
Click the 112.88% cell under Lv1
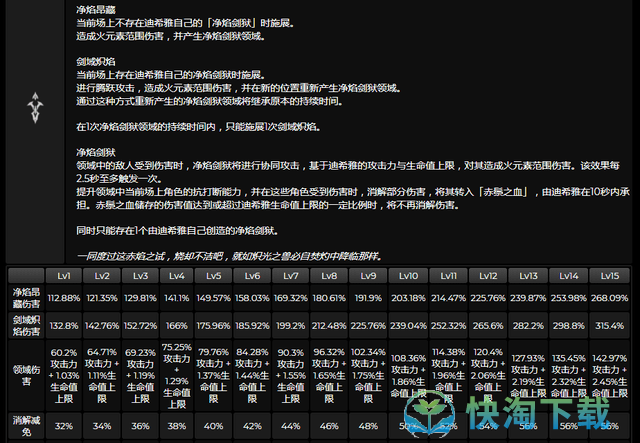pyautogui.click(x=64, y=297)
